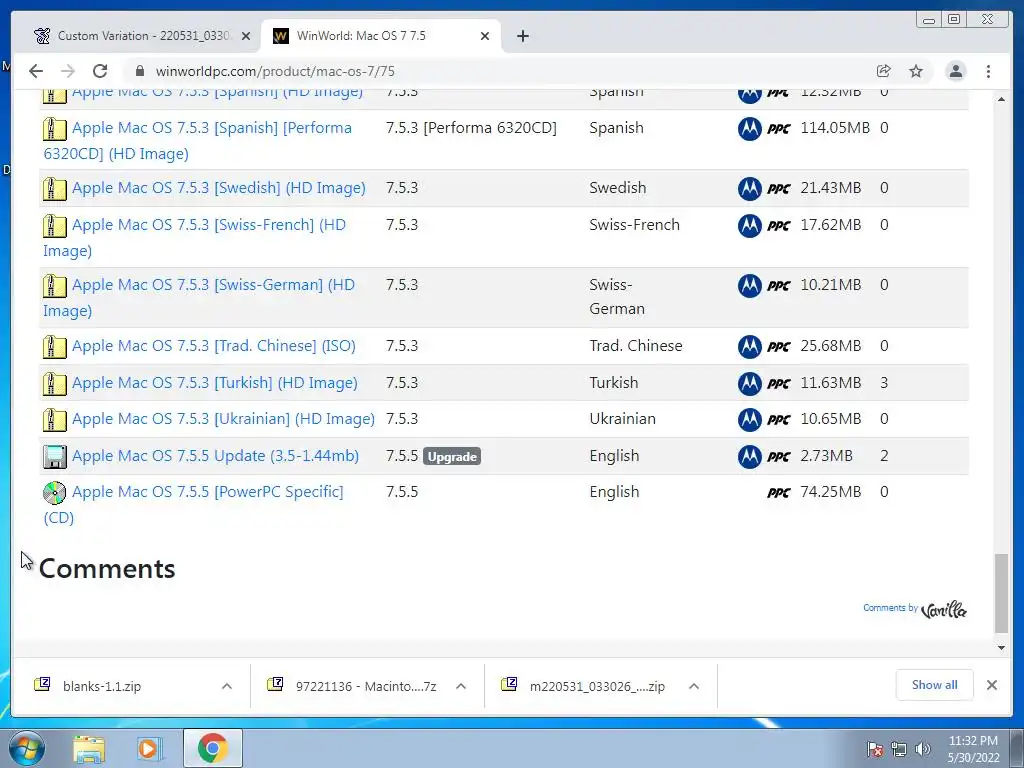Click the Upgrade badge next to 7.5.5
The width and height of the screenshot is (1024, 768).
(x=452, y=456)
